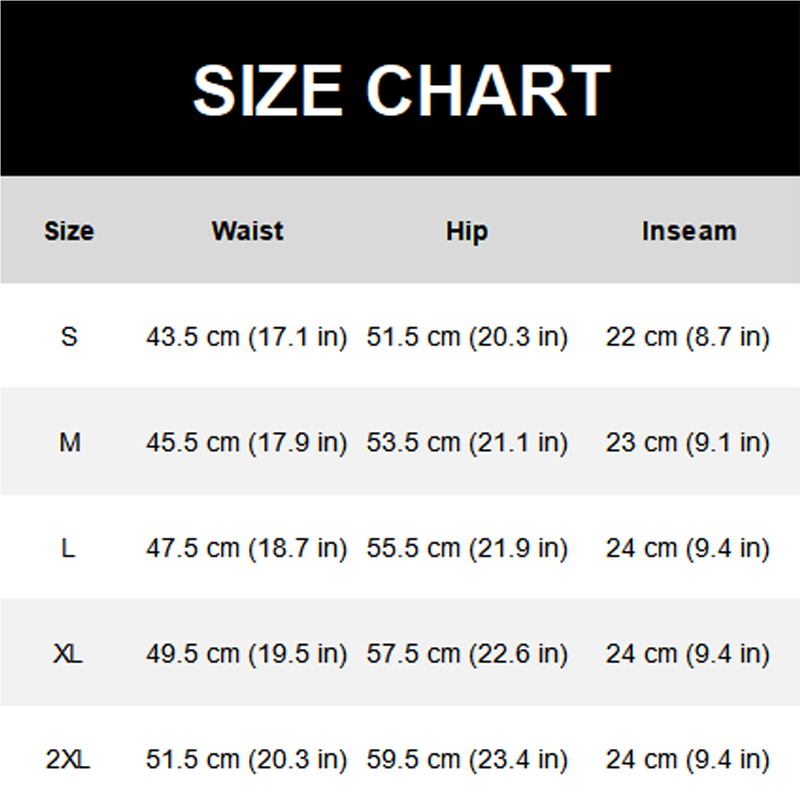Select the XL size label
This screenshot has height=800, width=800.
coord(68,655)
